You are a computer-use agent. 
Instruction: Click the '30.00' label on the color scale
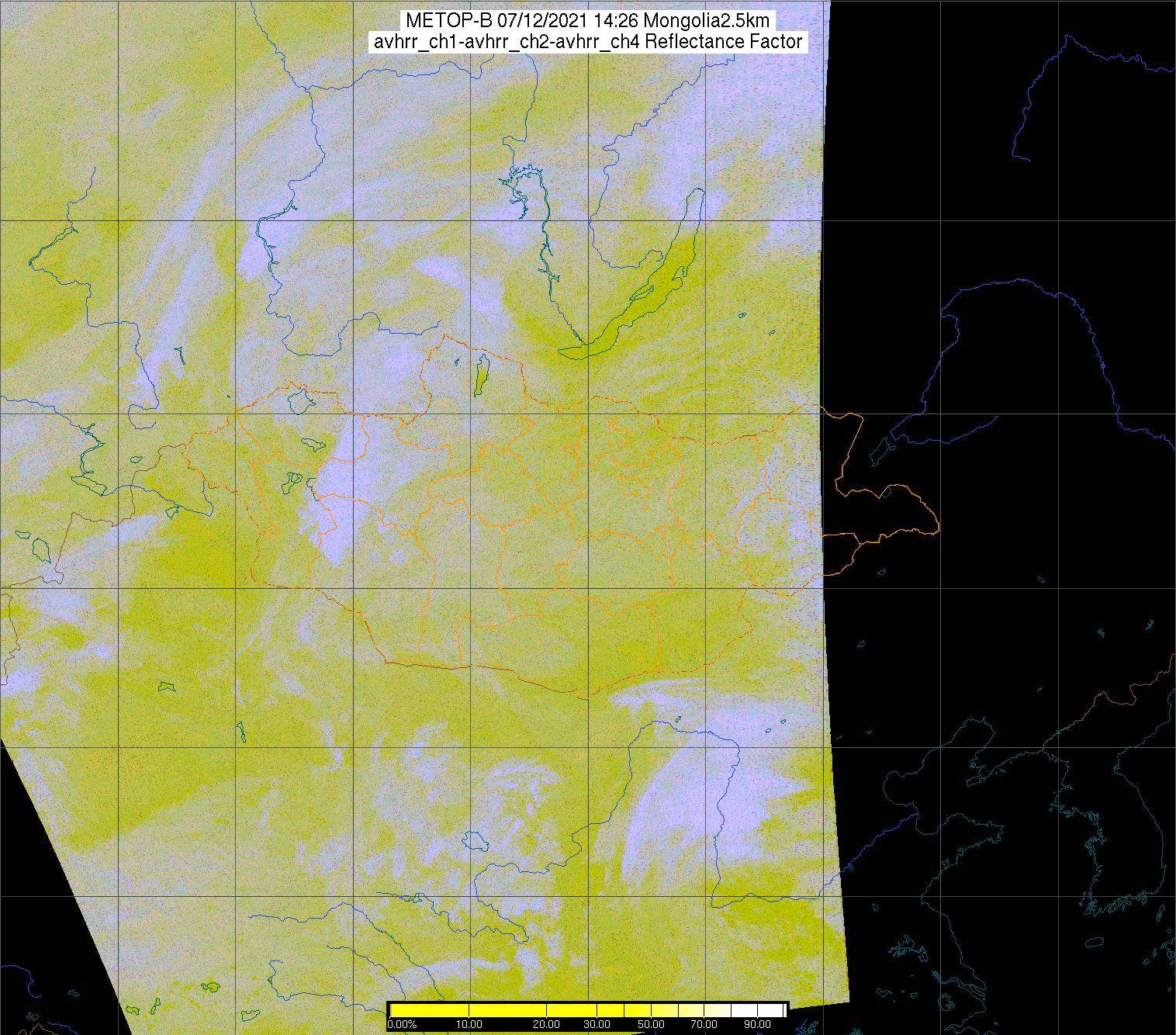pyautogui.click(x=597, y=1024)
